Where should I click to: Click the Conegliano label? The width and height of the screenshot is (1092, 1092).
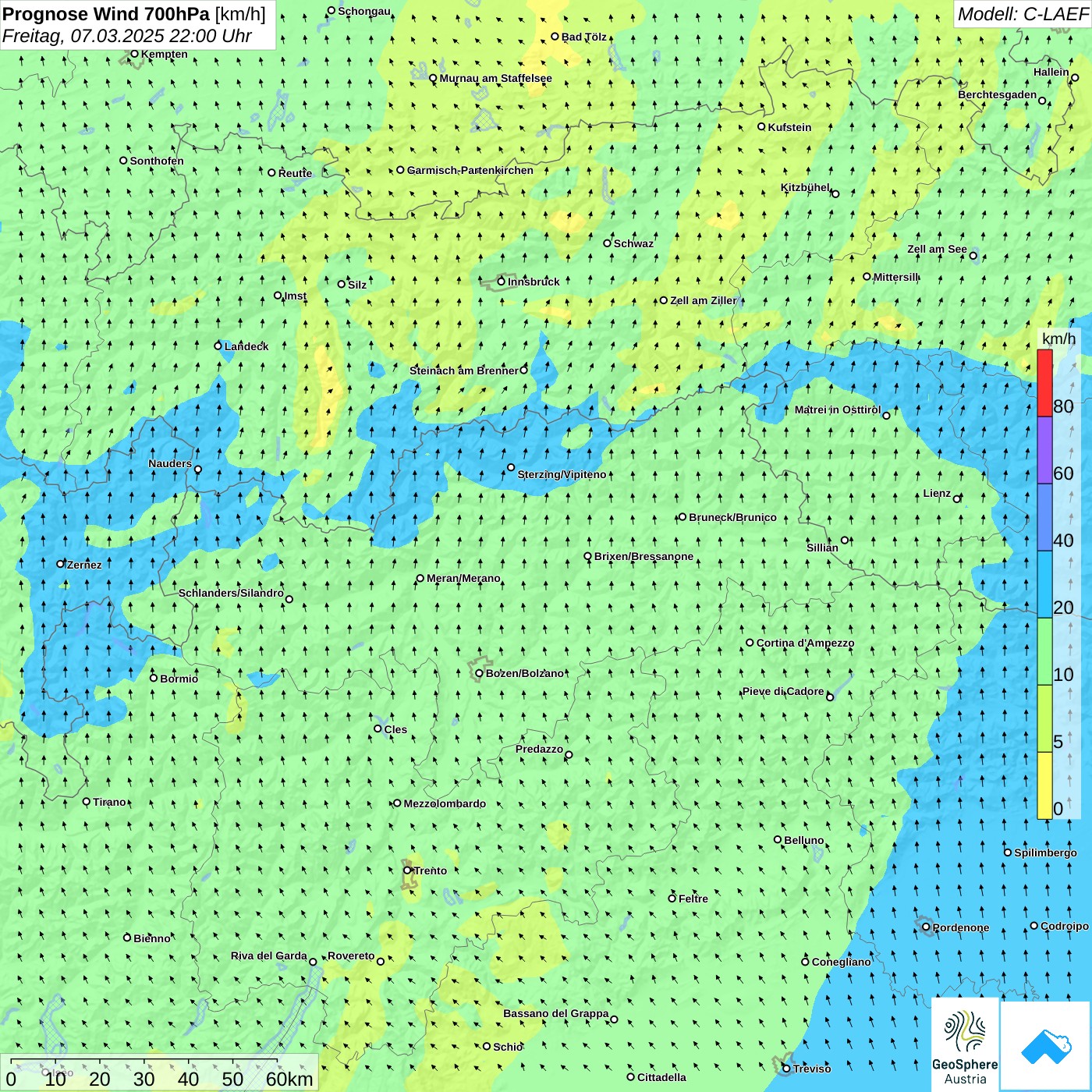tap(841, 962)
